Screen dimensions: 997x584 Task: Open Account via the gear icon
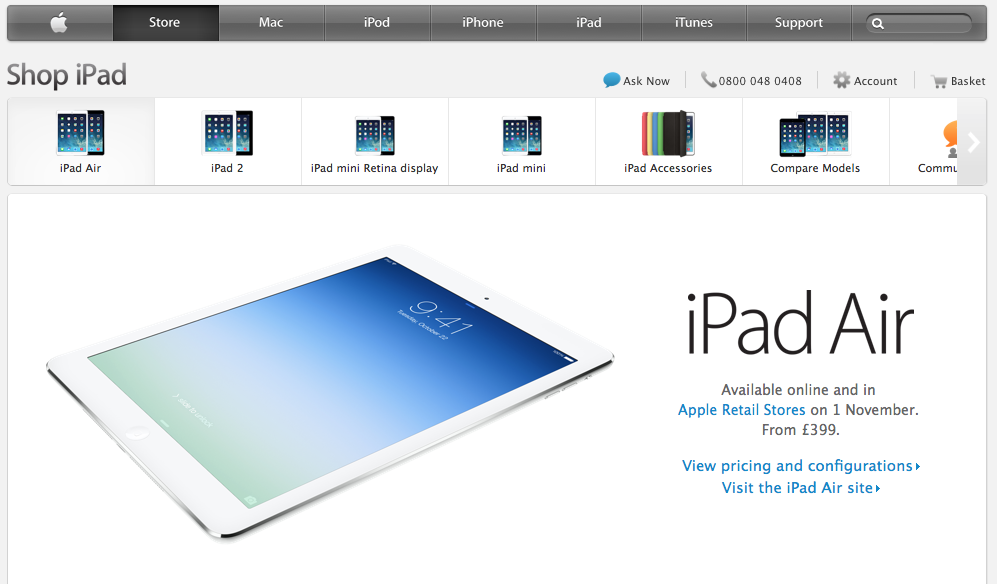841,80
